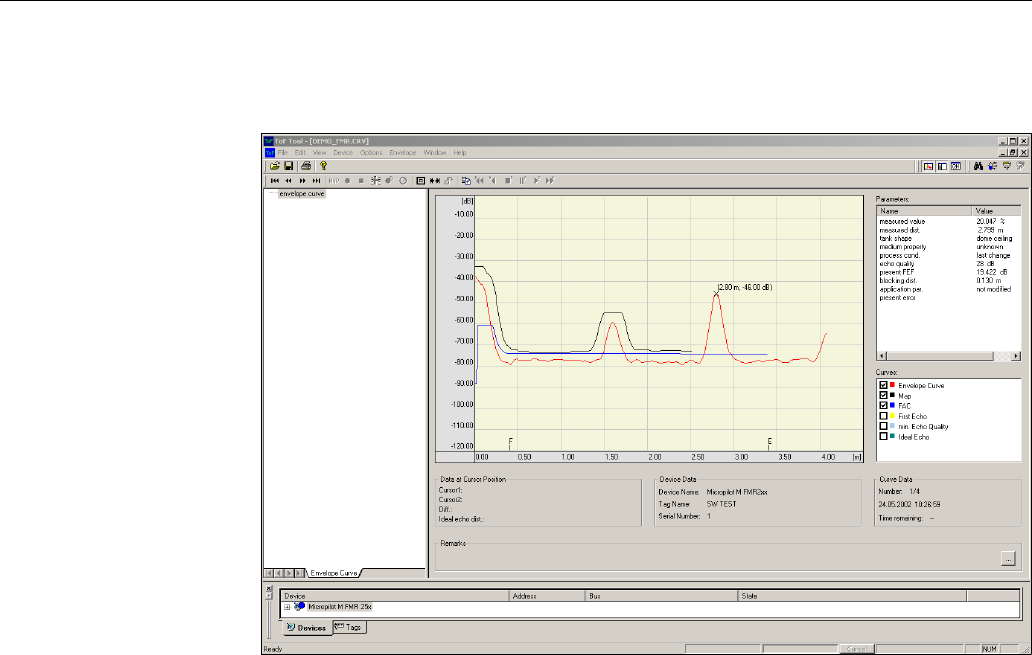Go to next curve with fast-forward icon
This screenshot has height=655, width=1032.
coord(302,180)
